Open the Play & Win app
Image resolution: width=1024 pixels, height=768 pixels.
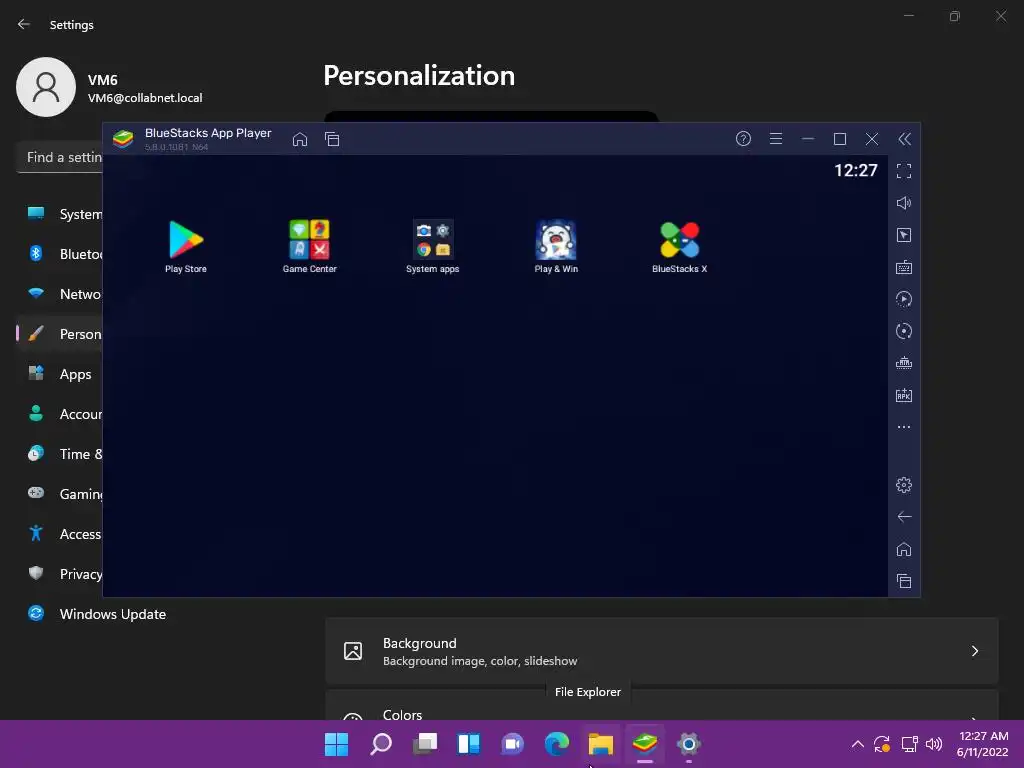[x=556, y=246]
